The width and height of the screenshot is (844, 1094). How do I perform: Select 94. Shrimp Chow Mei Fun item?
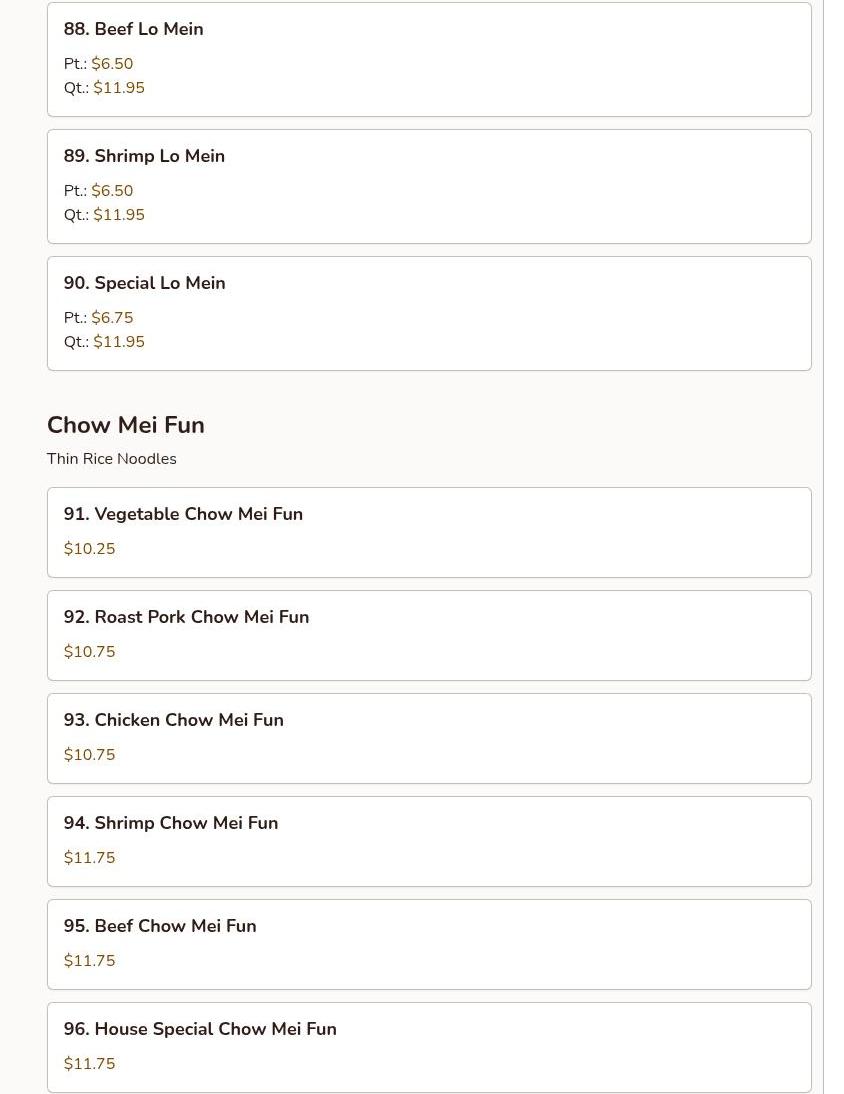point(171,823)
